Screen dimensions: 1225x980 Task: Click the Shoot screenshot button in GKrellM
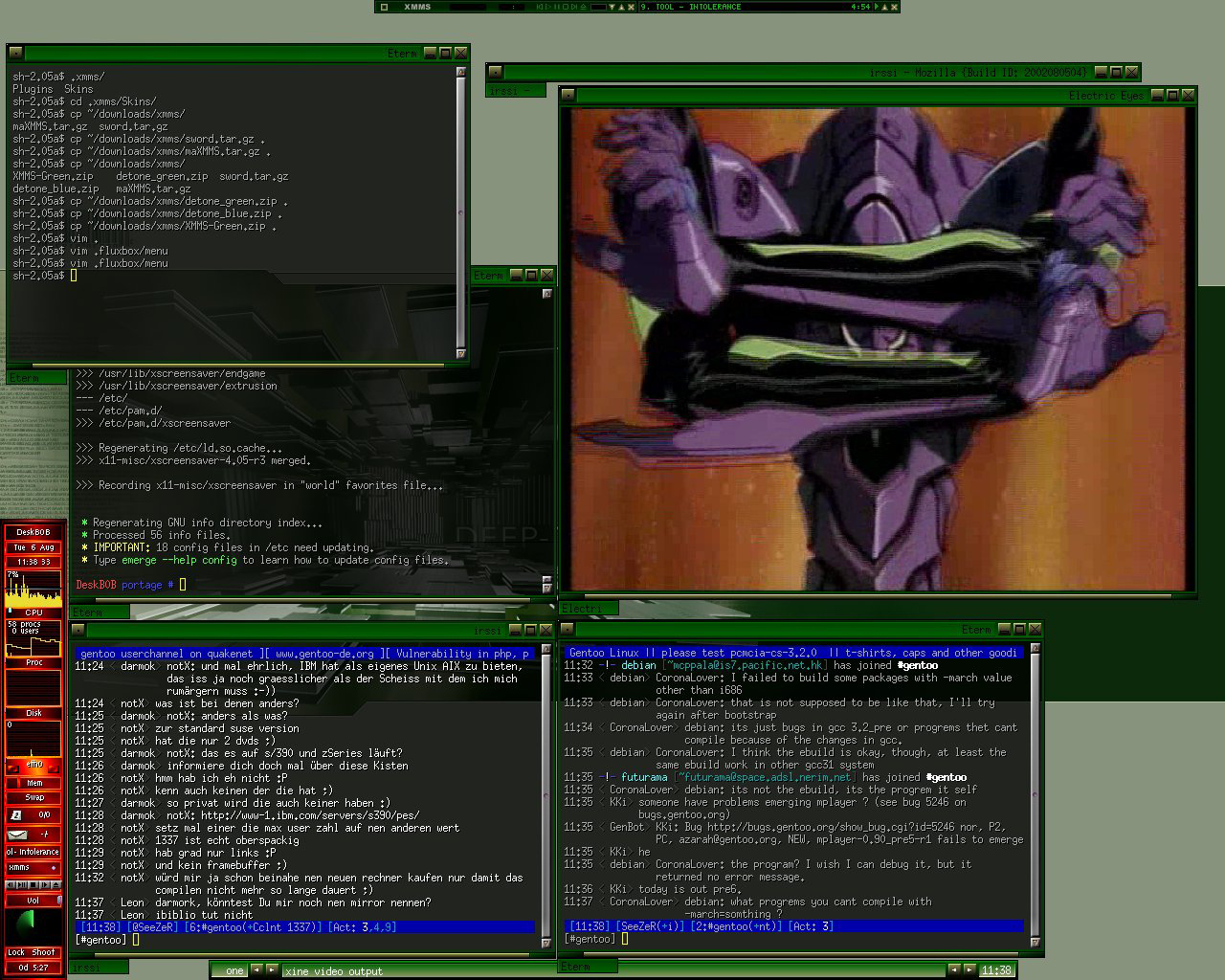click(x=43, y=952)
